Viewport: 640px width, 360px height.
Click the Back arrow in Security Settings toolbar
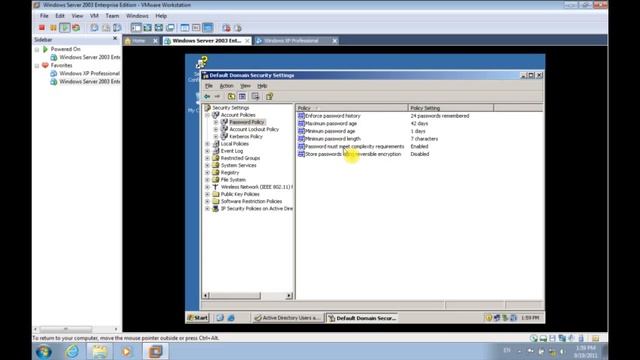(207, 97)
